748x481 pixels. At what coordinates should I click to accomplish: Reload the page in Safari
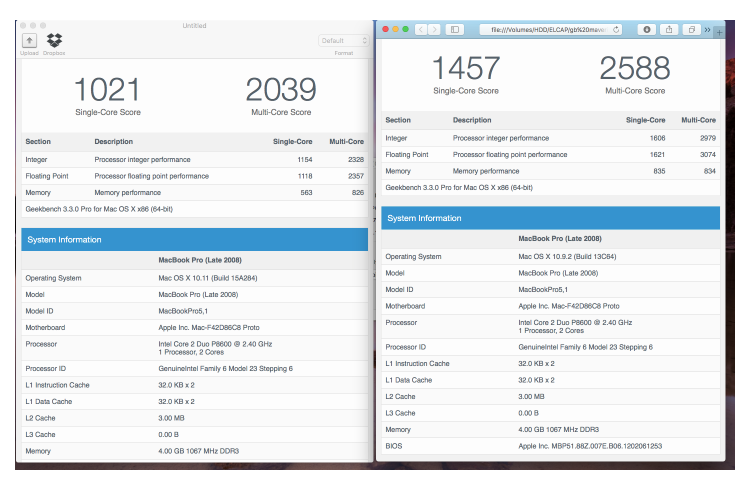coord(616,30)
